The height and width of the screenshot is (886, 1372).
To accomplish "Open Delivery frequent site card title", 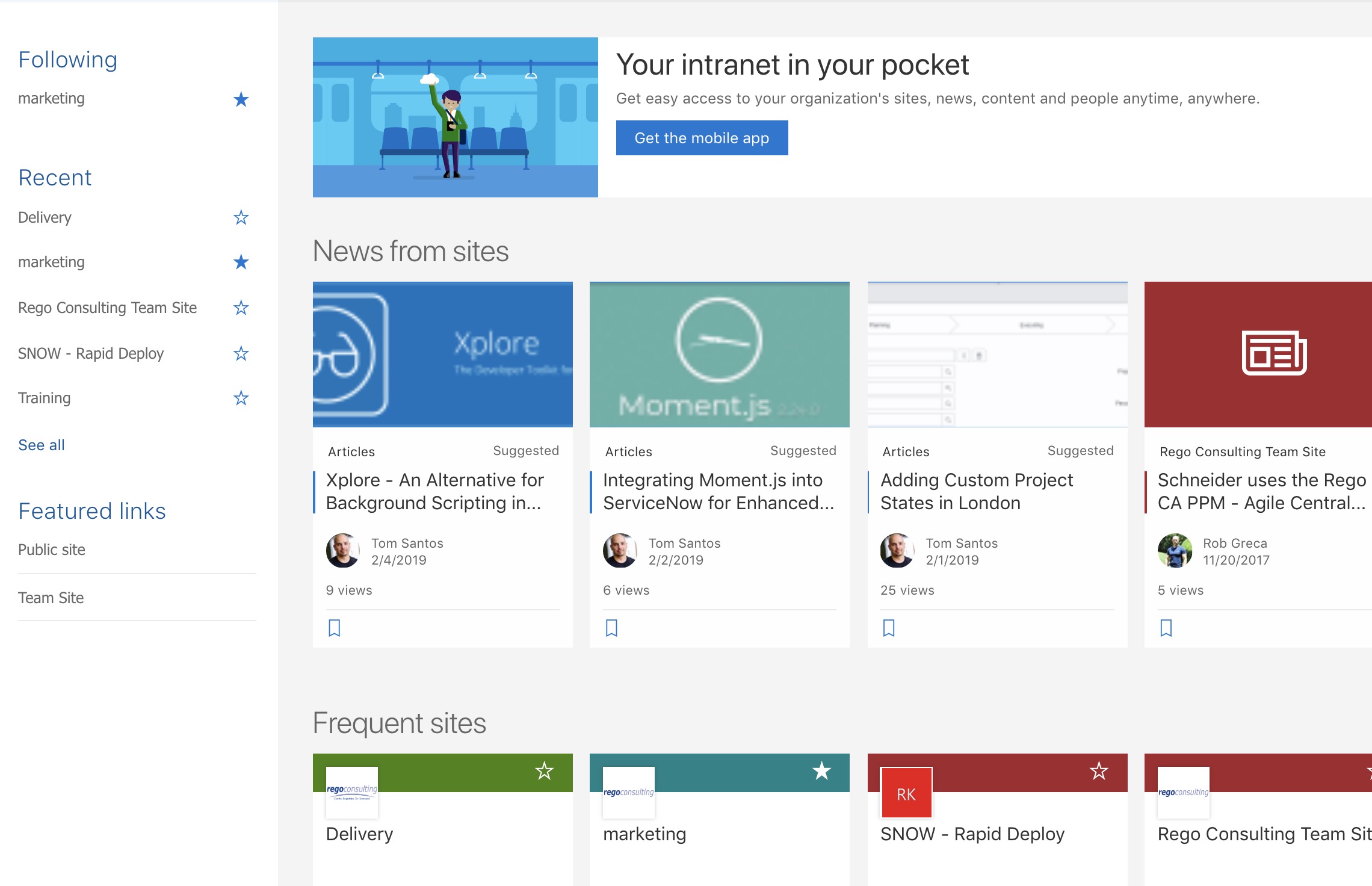I will click(x=359, y=834).
